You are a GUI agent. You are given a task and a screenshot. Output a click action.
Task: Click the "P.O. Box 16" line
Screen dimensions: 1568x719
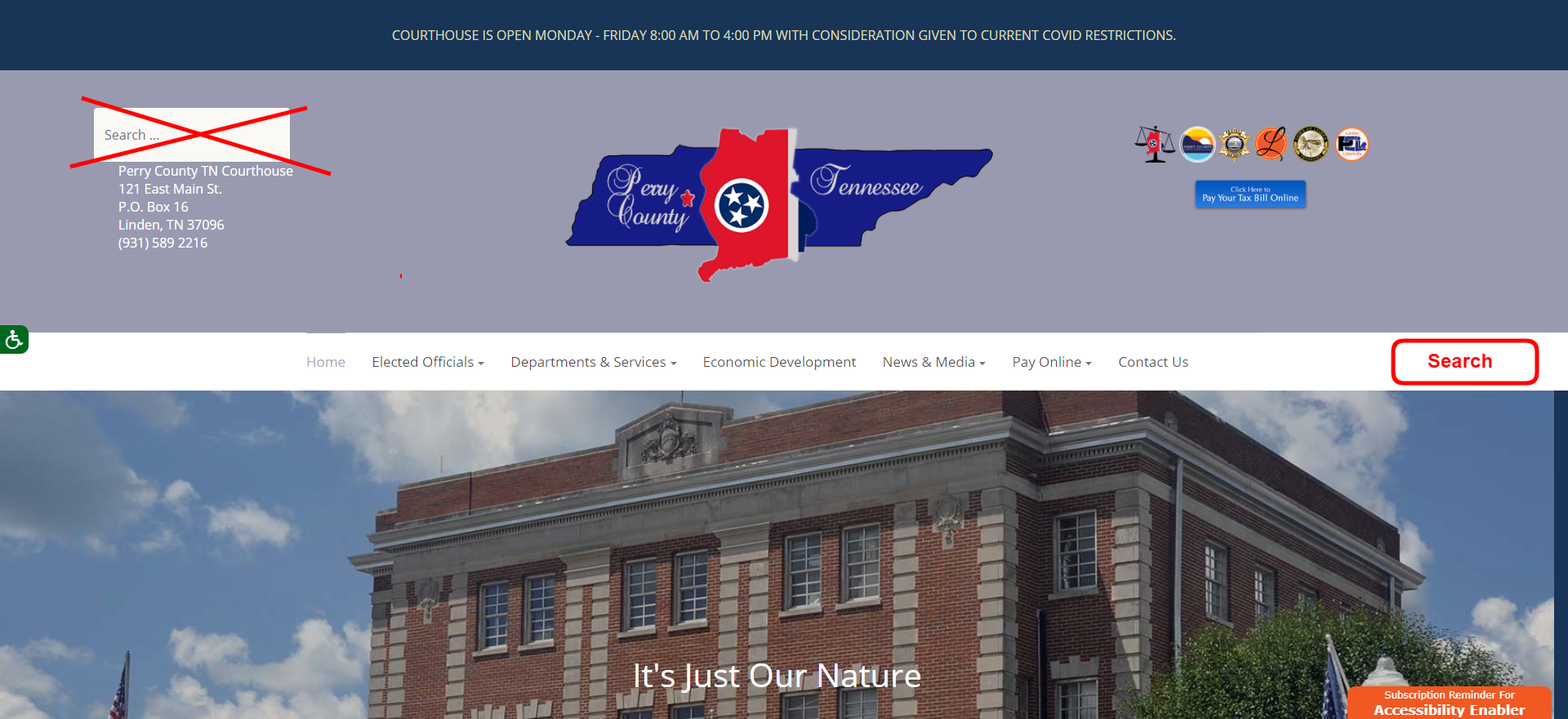[x=154, y=207]
